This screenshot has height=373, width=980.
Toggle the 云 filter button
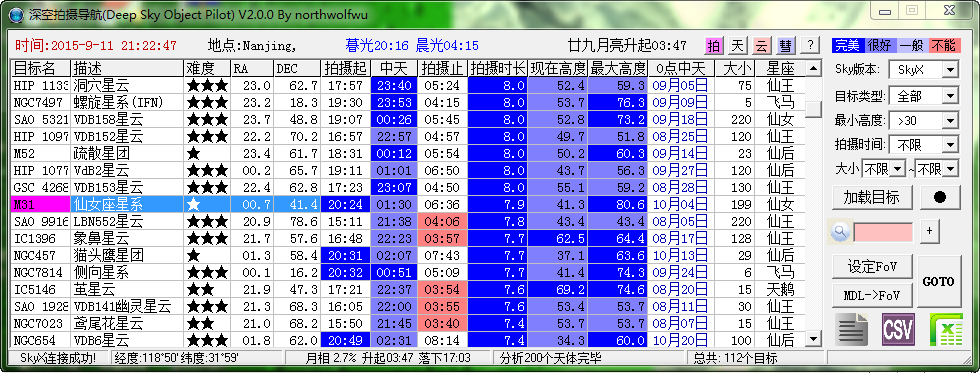click(761, 45)
